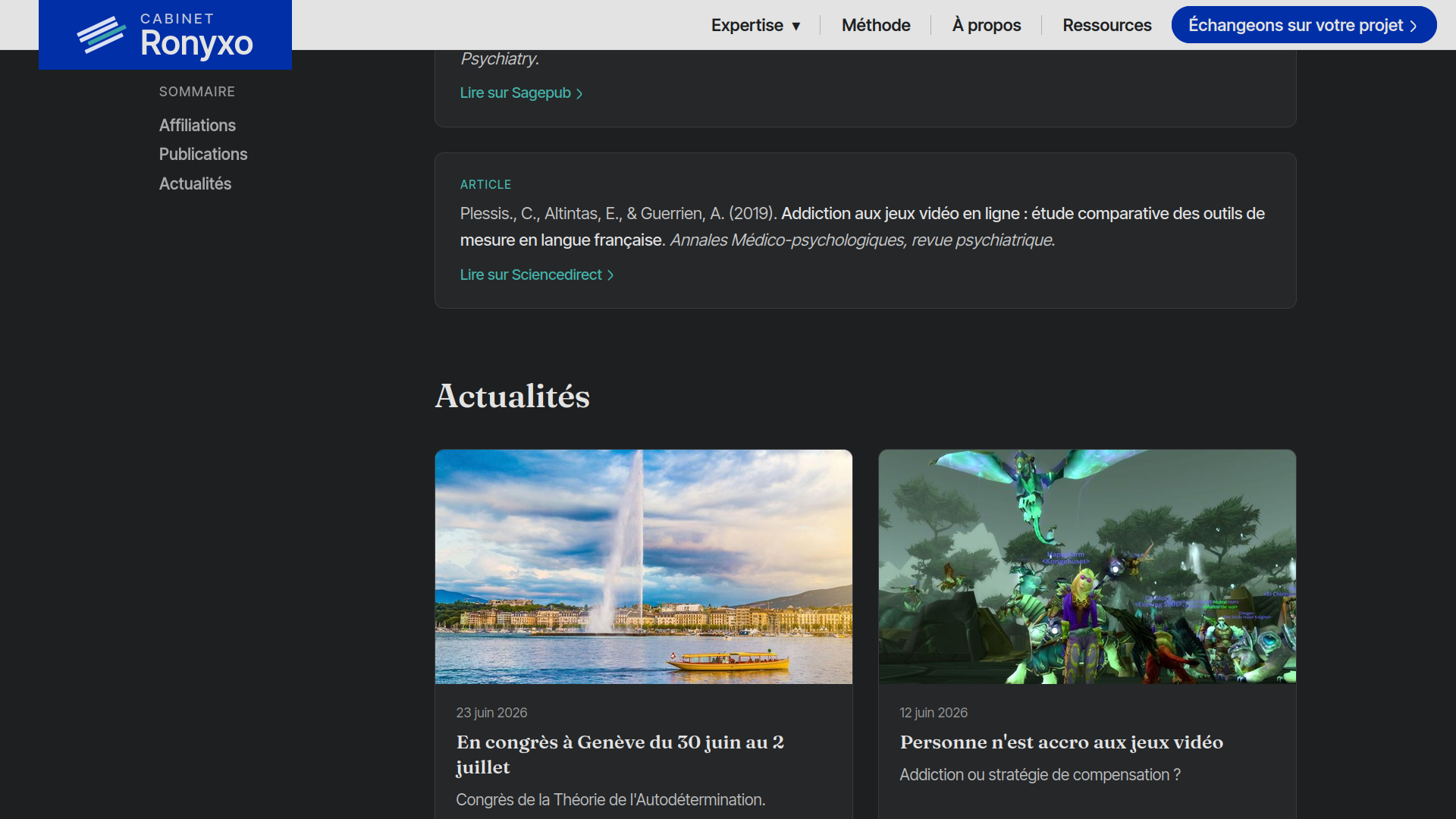Open the Lire sur Sagepub link

point(521,93)
